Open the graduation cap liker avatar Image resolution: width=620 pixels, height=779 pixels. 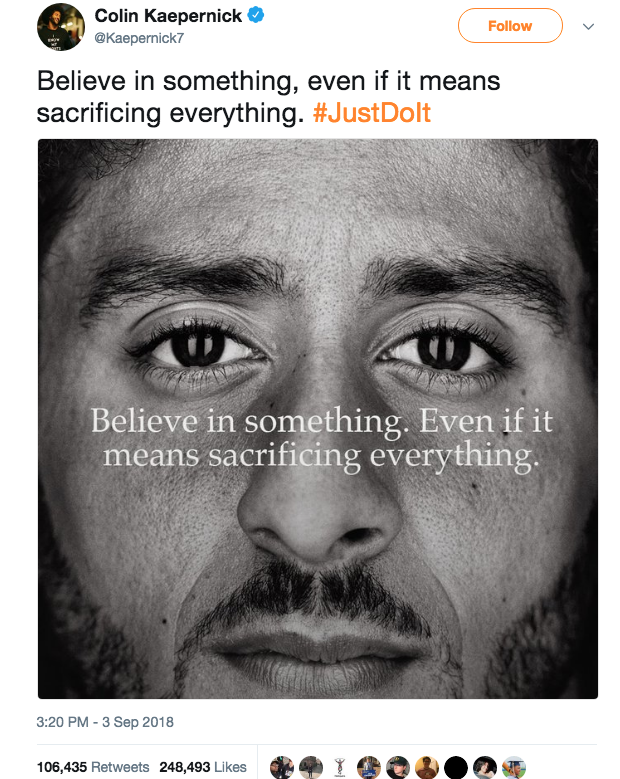[x=514, y=768]
